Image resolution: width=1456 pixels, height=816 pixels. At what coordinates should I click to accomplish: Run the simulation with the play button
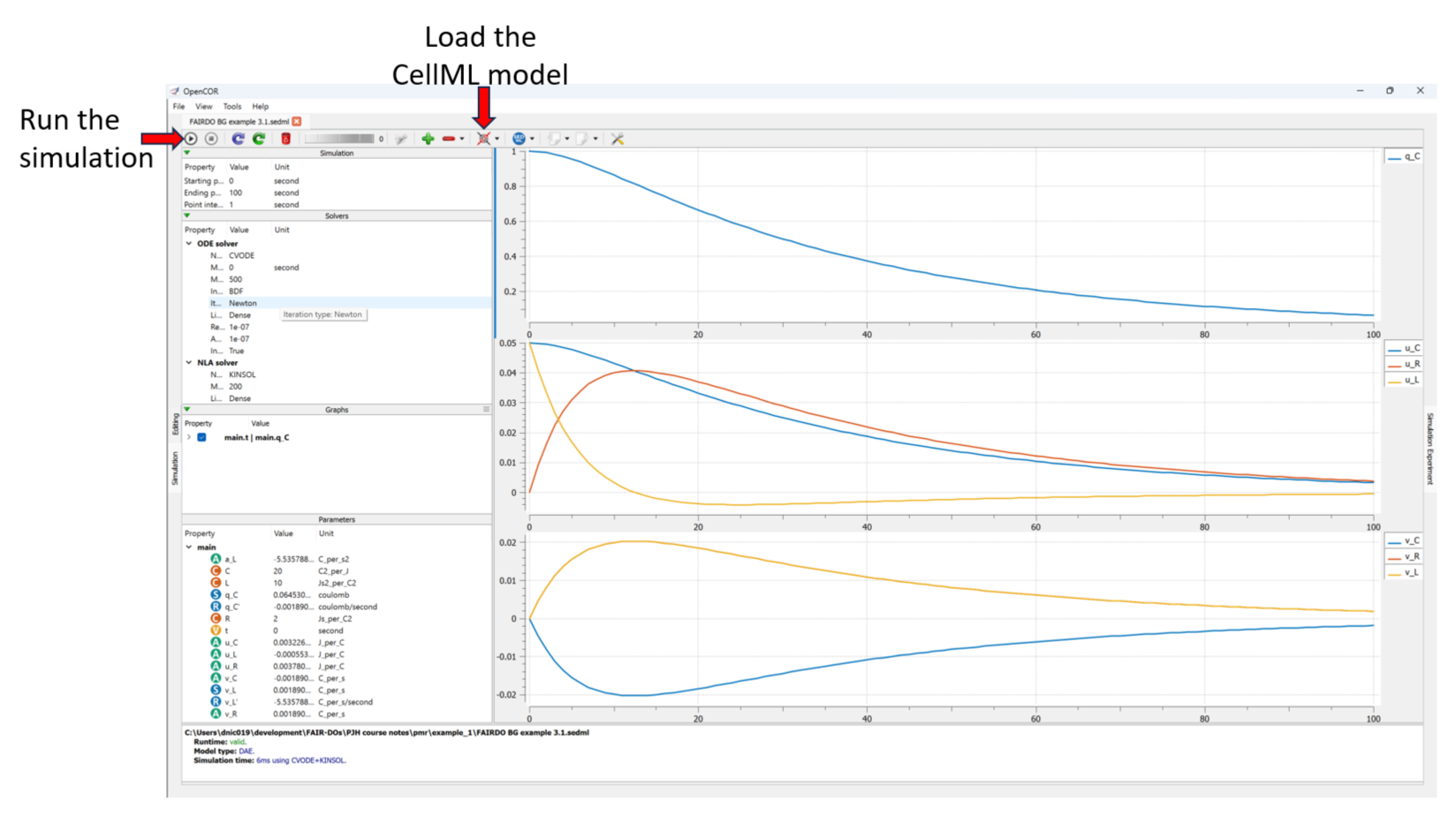click(191, 139)
